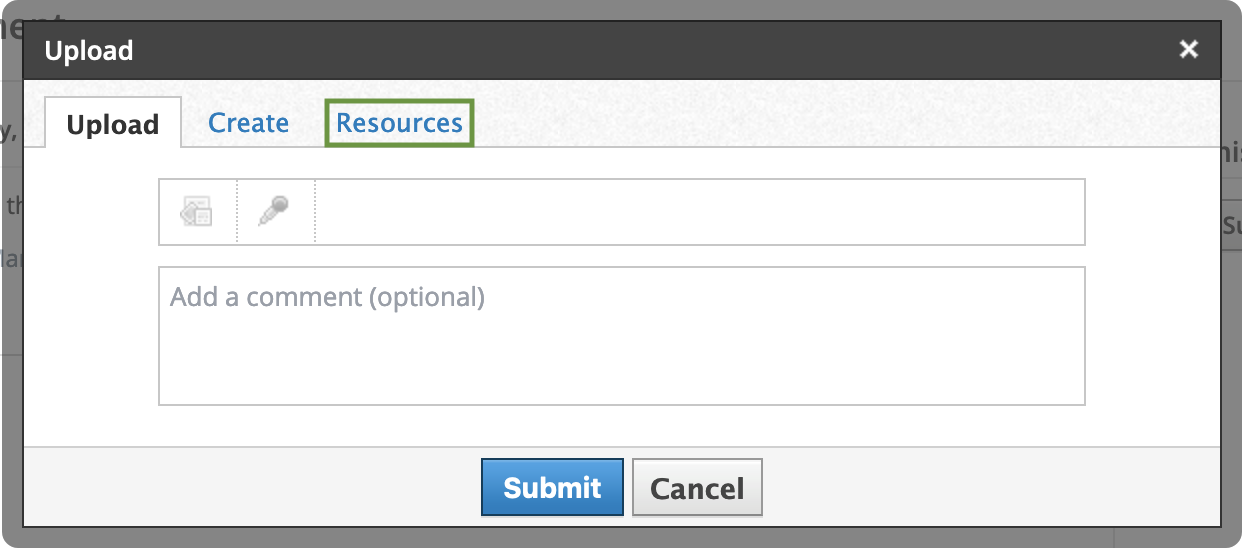Focus the optional comment text area
Image resolution: width=1242 pixels, height=548 pixels.
[x=621, y=335]
